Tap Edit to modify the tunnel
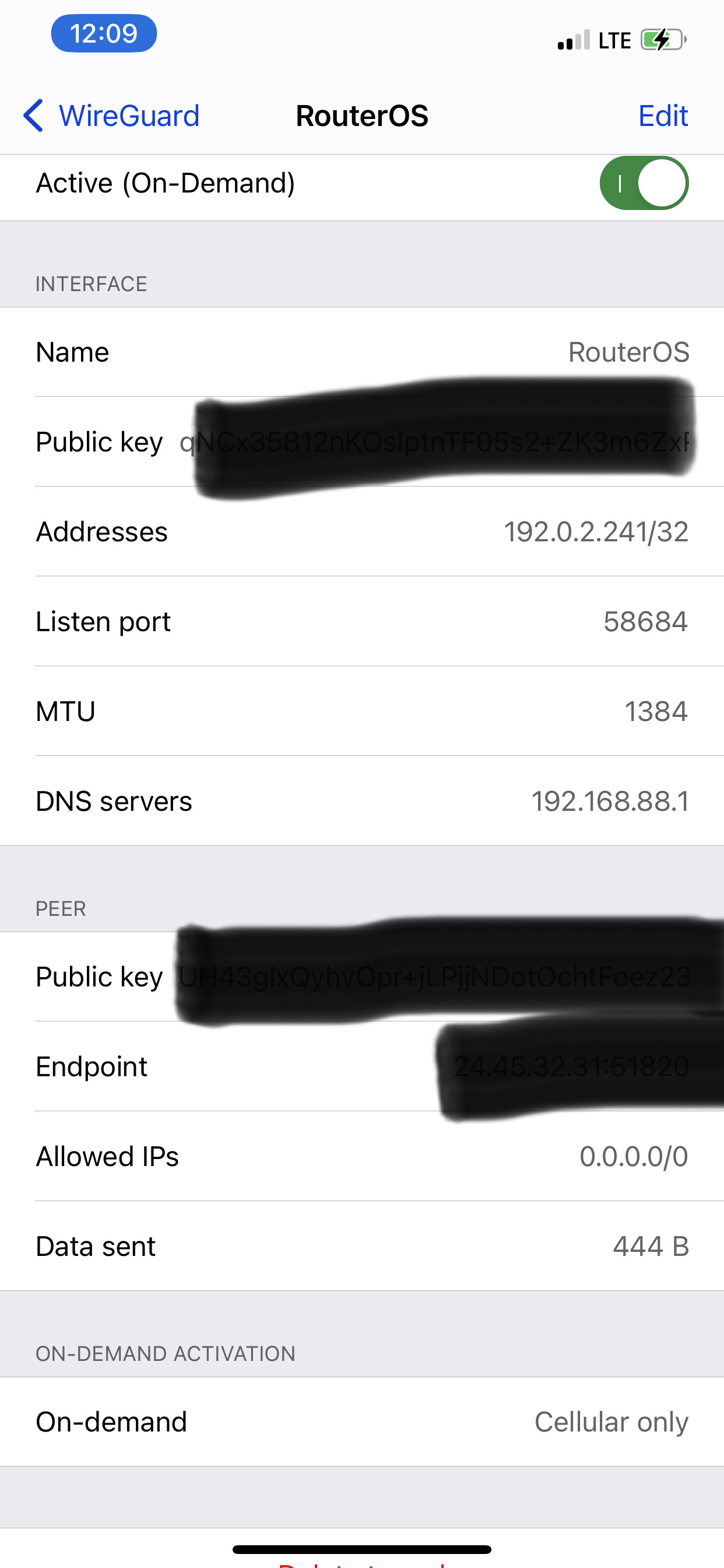 coord(663,116)
